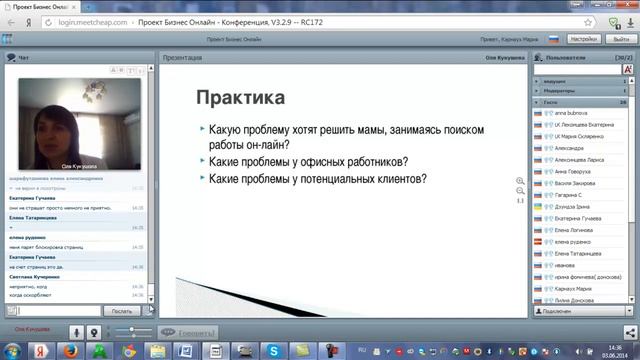Reload the page with refresh icon

pos(48,22)
